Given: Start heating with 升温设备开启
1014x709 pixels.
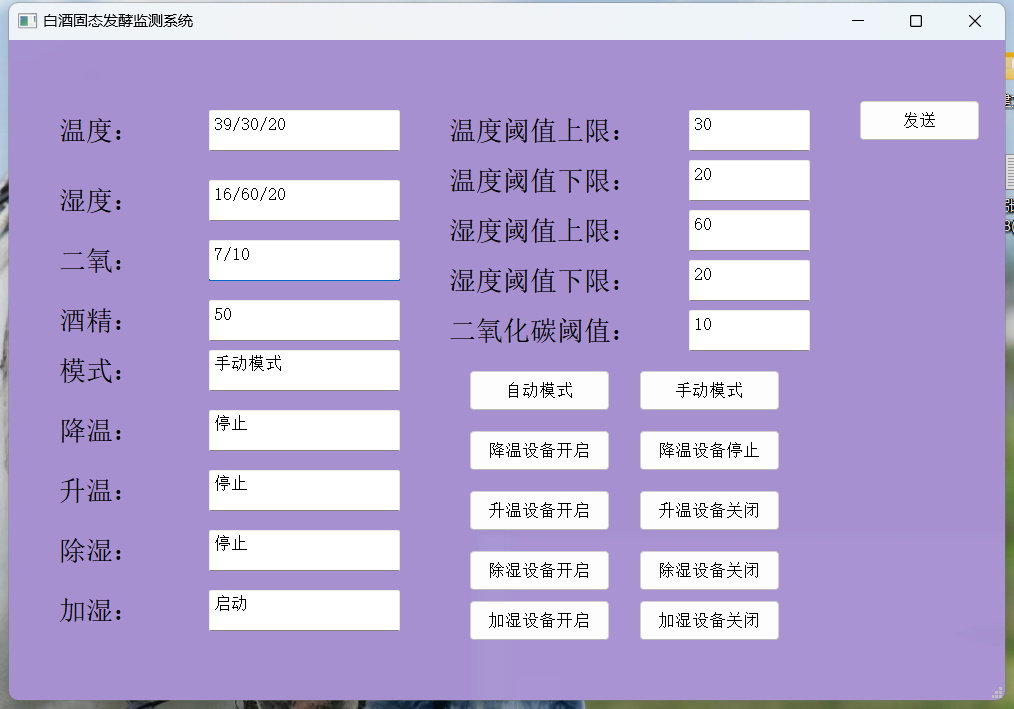Looking at the screenshot, I should point(539,510).
